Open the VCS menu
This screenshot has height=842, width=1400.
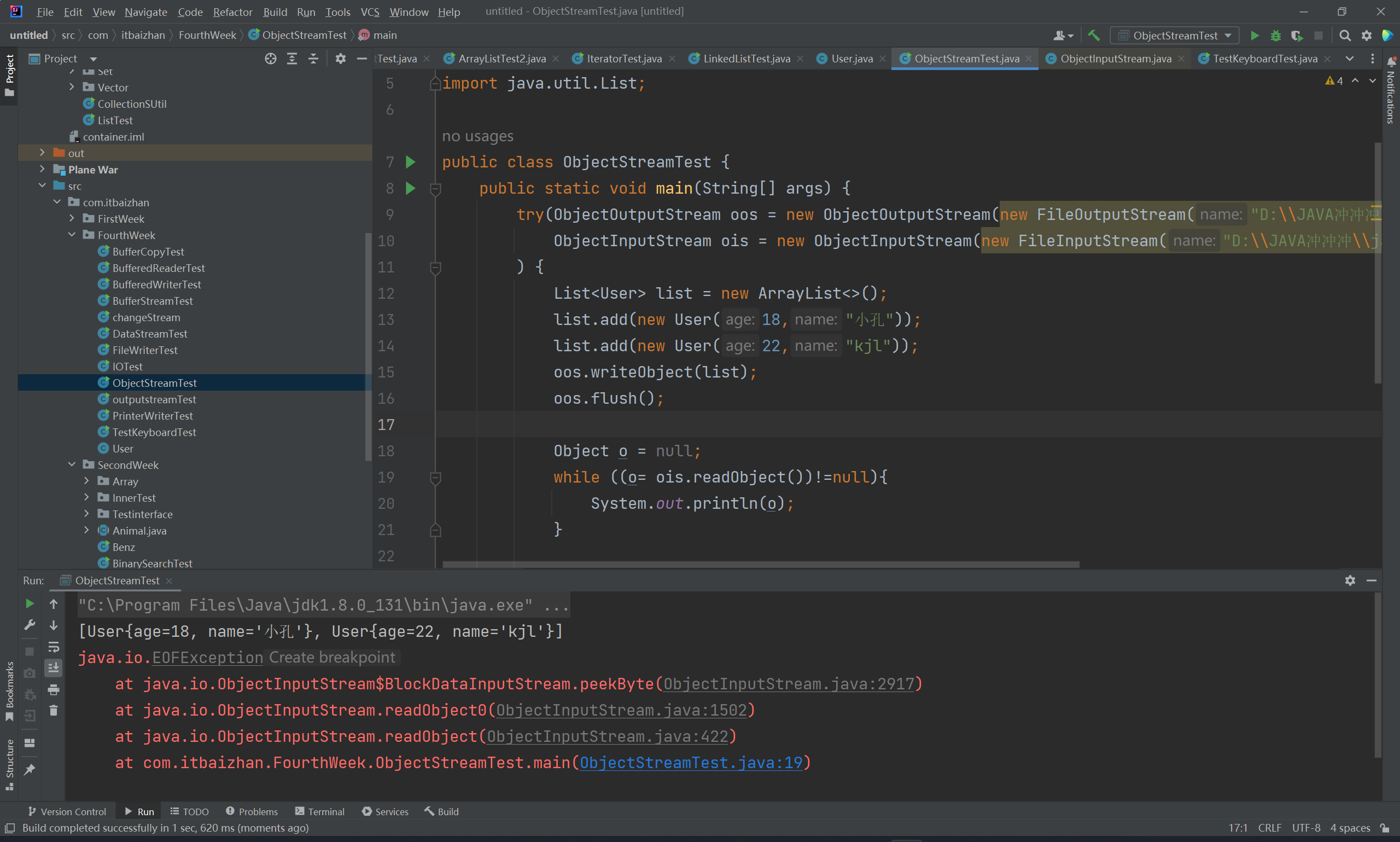(x=370, y=12)
